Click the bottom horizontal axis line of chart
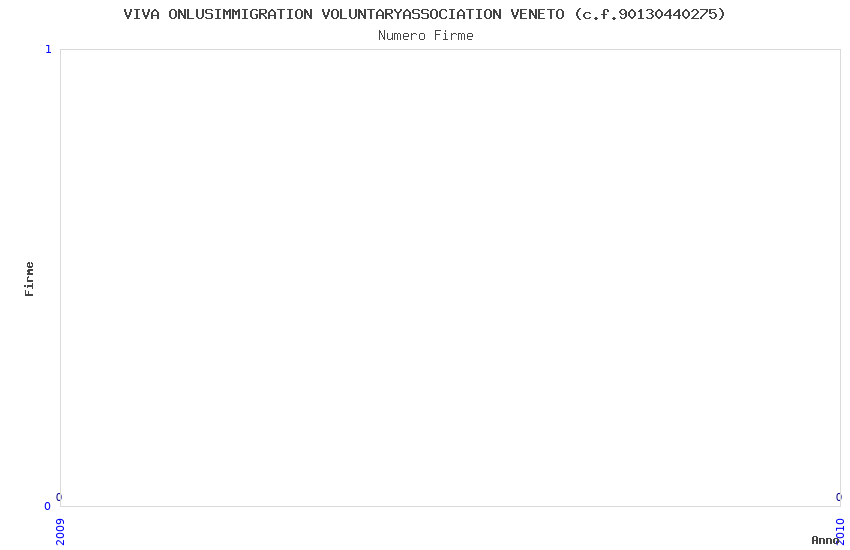Image resolution: width=850 pixels, height=550 pixels. click(x=450, y=506)
